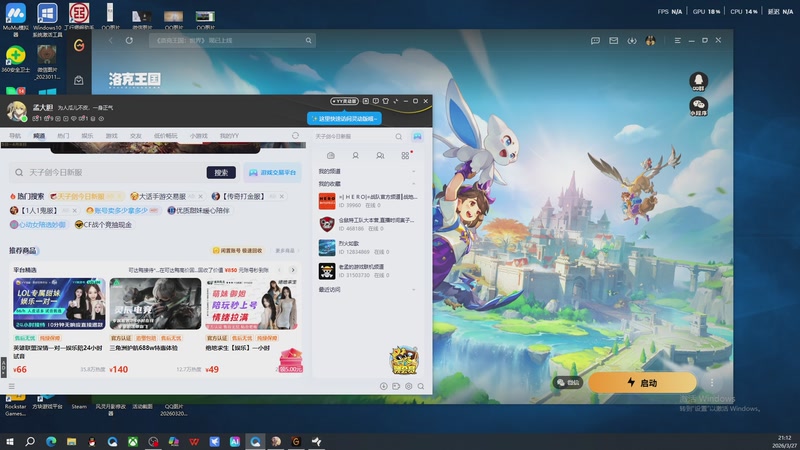The height and width of the screenshot is (450, 800).
Task: Open 更多商品 link arrow
Action: pos(287,251)
